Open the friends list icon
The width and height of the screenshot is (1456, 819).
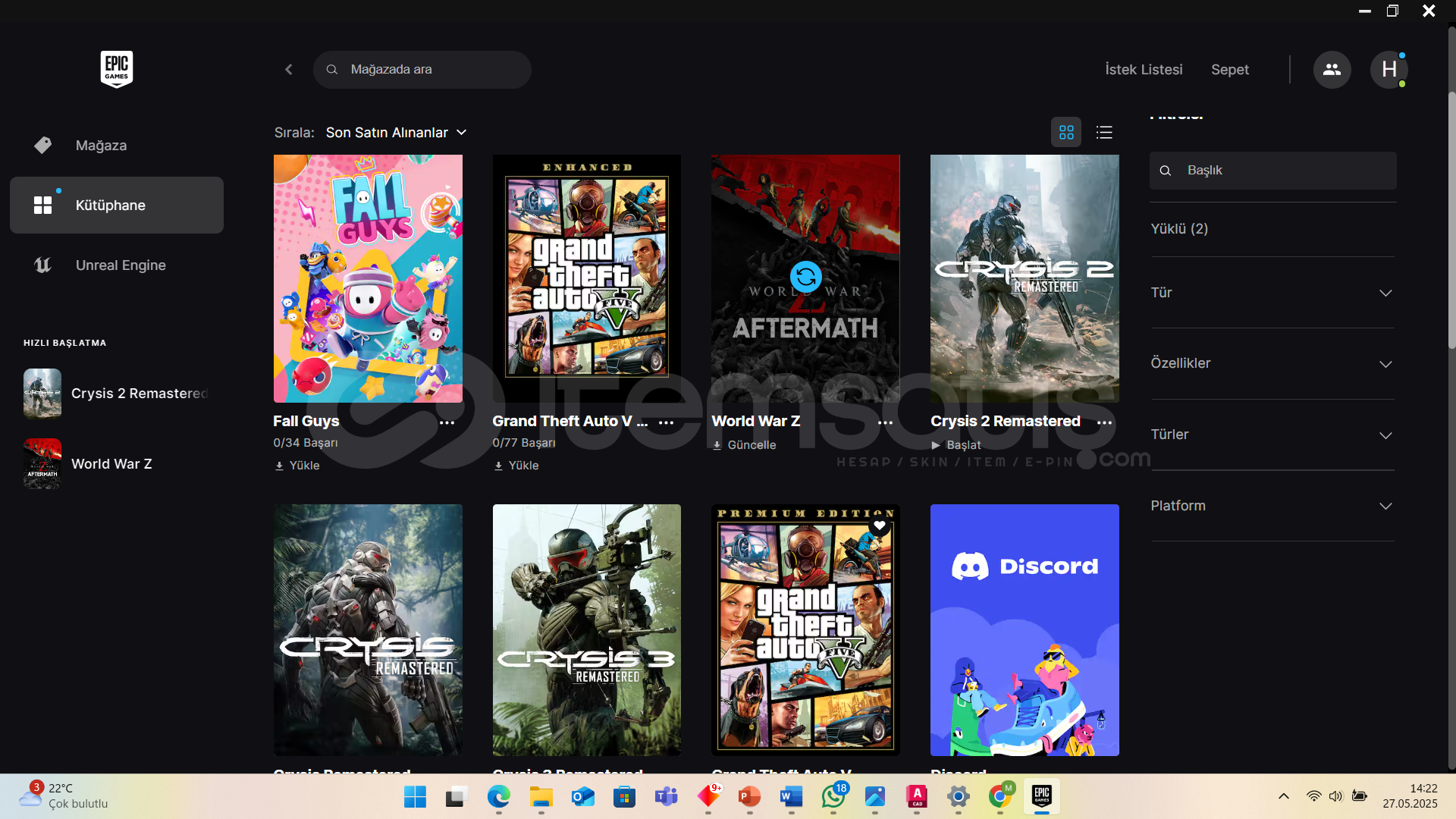tap(1332, 70)
